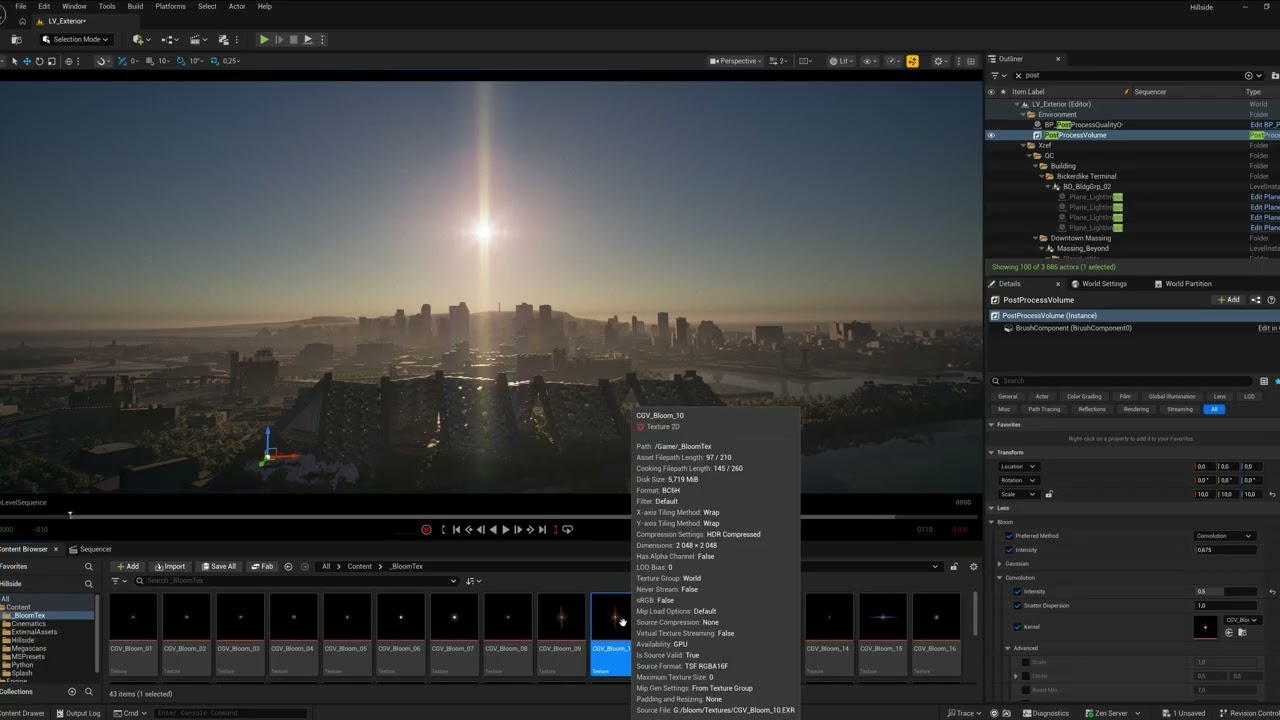Click the stop simulation button in toolbar

pyautogui.click(x=293, y=39)
